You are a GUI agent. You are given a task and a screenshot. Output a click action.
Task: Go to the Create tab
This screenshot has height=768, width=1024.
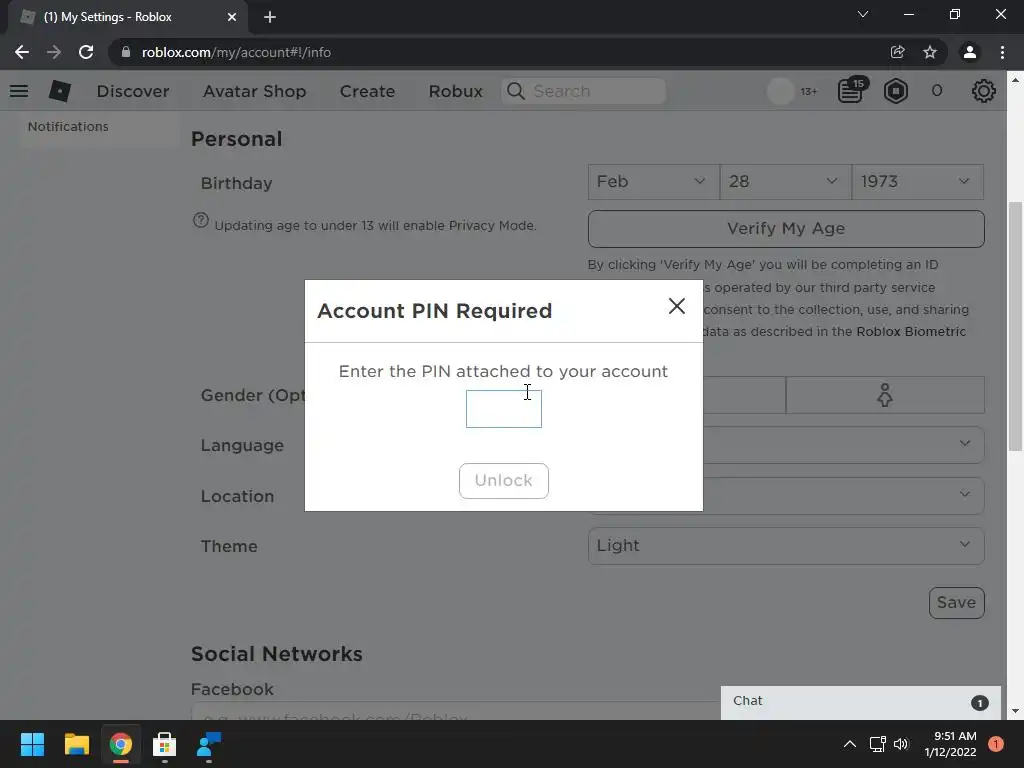click(x=367, y=91)
